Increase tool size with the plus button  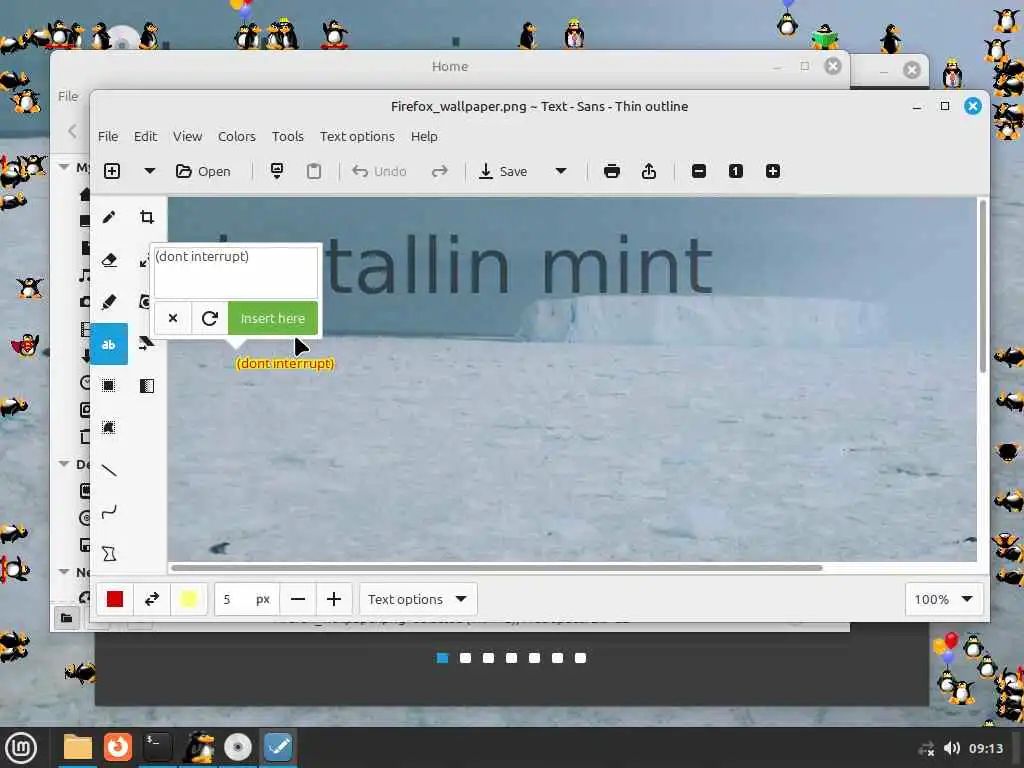(x=334, y=599)
